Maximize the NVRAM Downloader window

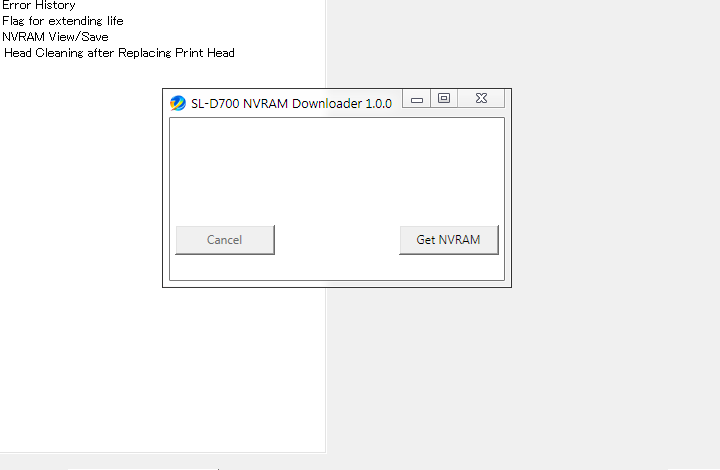click(x=444, y=99)
